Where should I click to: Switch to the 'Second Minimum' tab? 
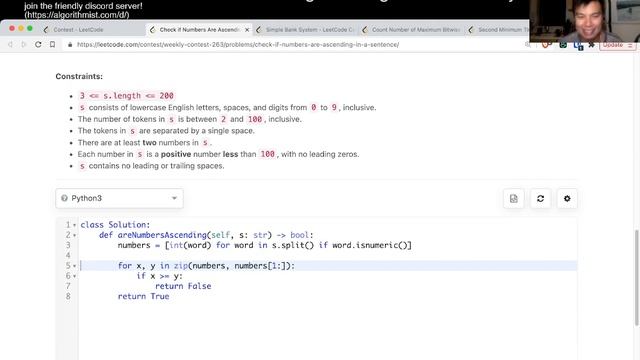(499, 30)
